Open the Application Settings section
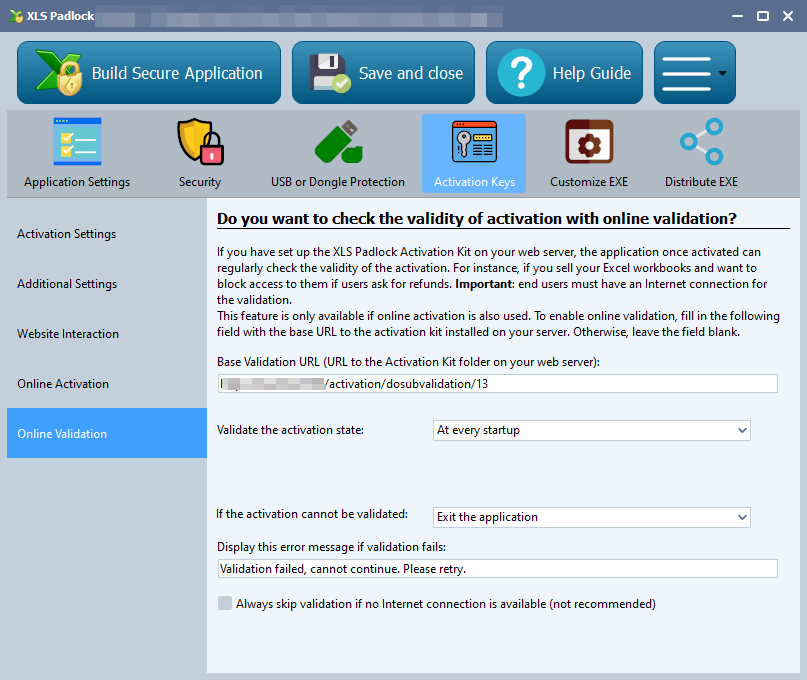This screenshot has width=807, height=680. coord(77,153)
